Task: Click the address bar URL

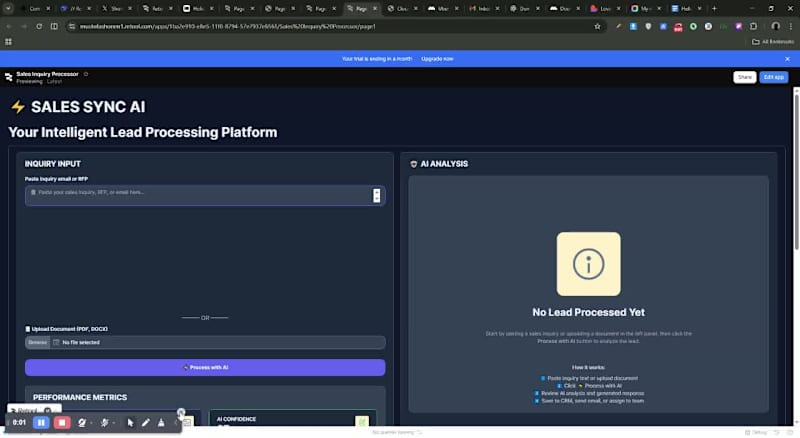Action: tap(228, 26)
